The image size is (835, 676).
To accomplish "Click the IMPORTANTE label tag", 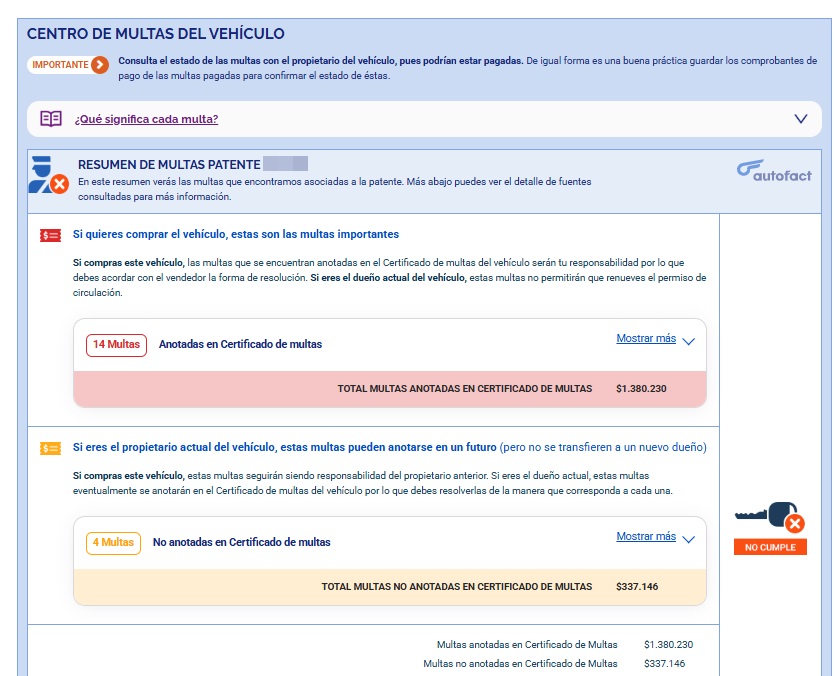I will tap(60, 65).
